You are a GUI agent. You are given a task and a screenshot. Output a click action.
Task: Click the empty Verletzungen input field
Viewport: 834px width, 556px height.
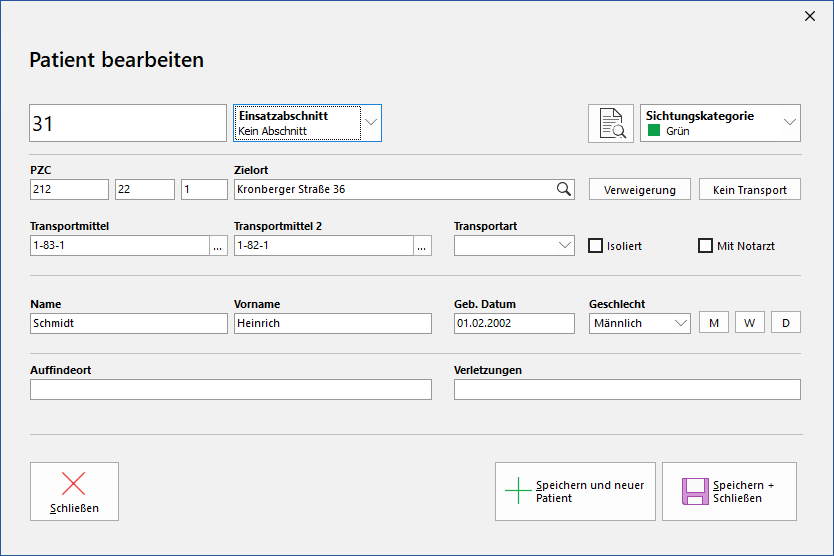(x=627, y=389)
